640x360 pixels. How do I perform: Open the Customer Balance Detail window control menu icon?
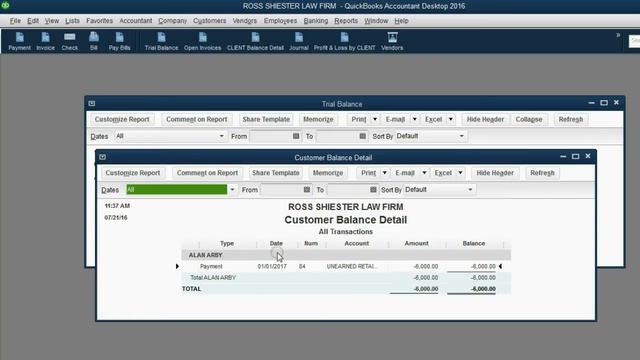point(102,157)
